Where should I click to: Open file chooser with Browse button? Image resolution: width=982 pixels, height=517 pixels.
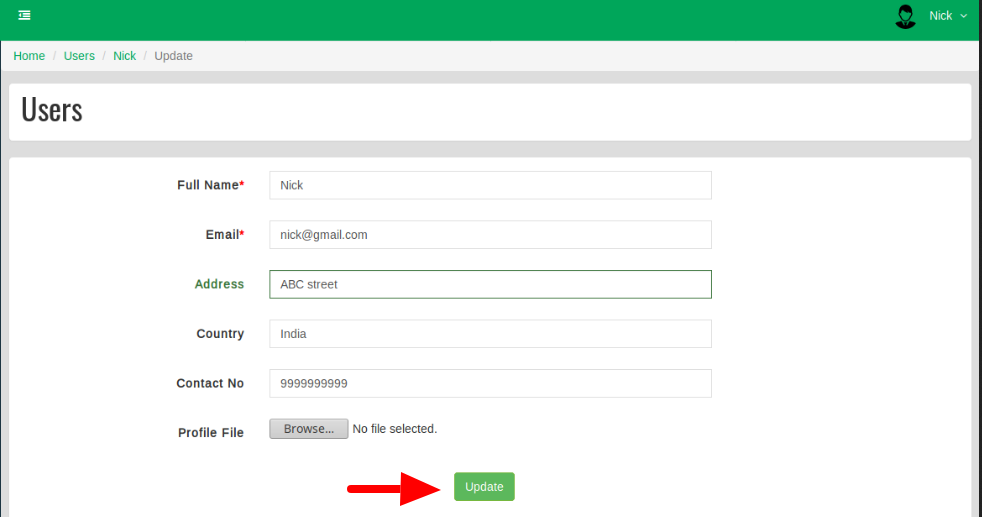[309, 429]
